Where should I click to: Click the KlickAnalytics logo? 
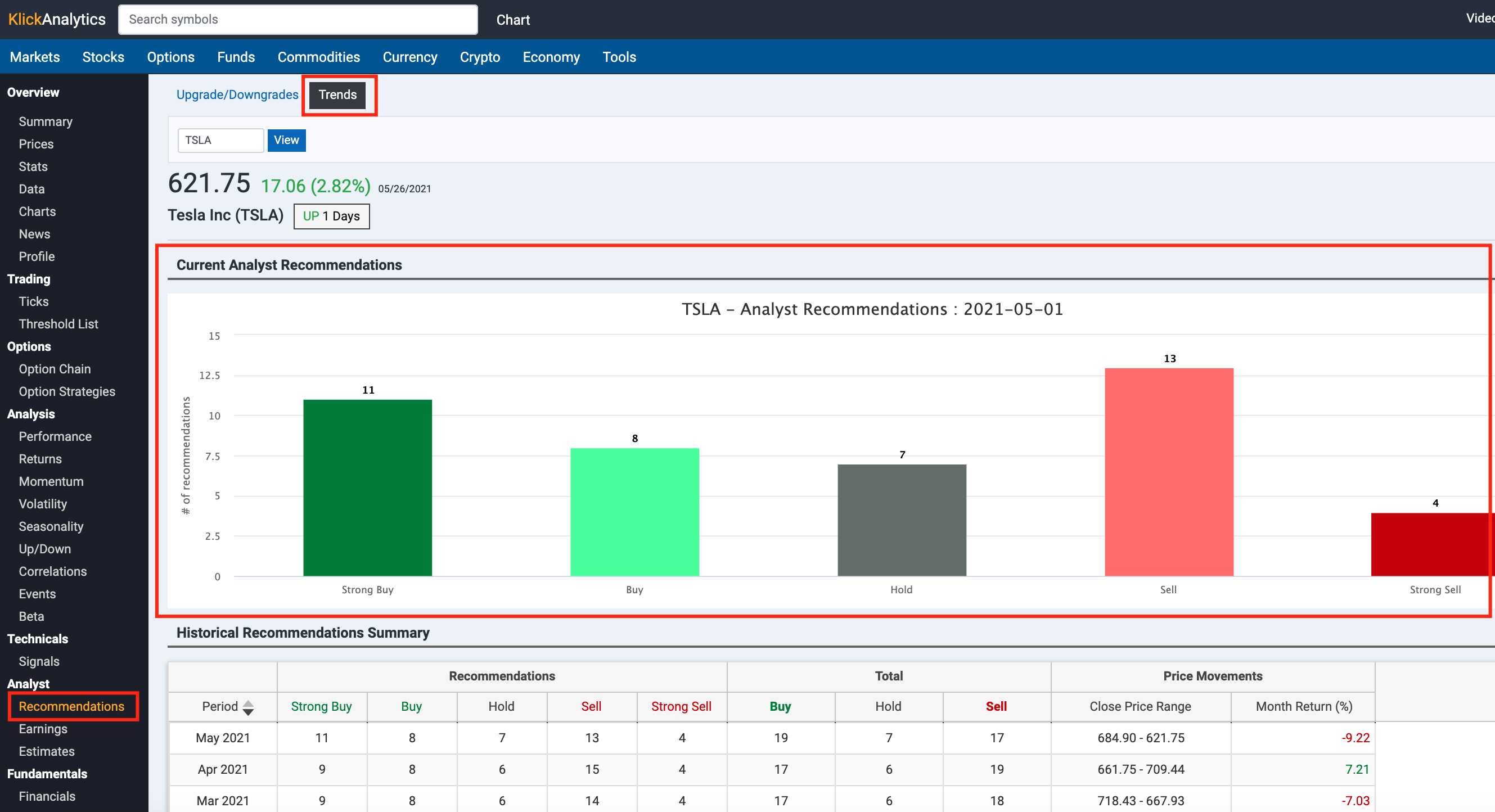point(57,19)
